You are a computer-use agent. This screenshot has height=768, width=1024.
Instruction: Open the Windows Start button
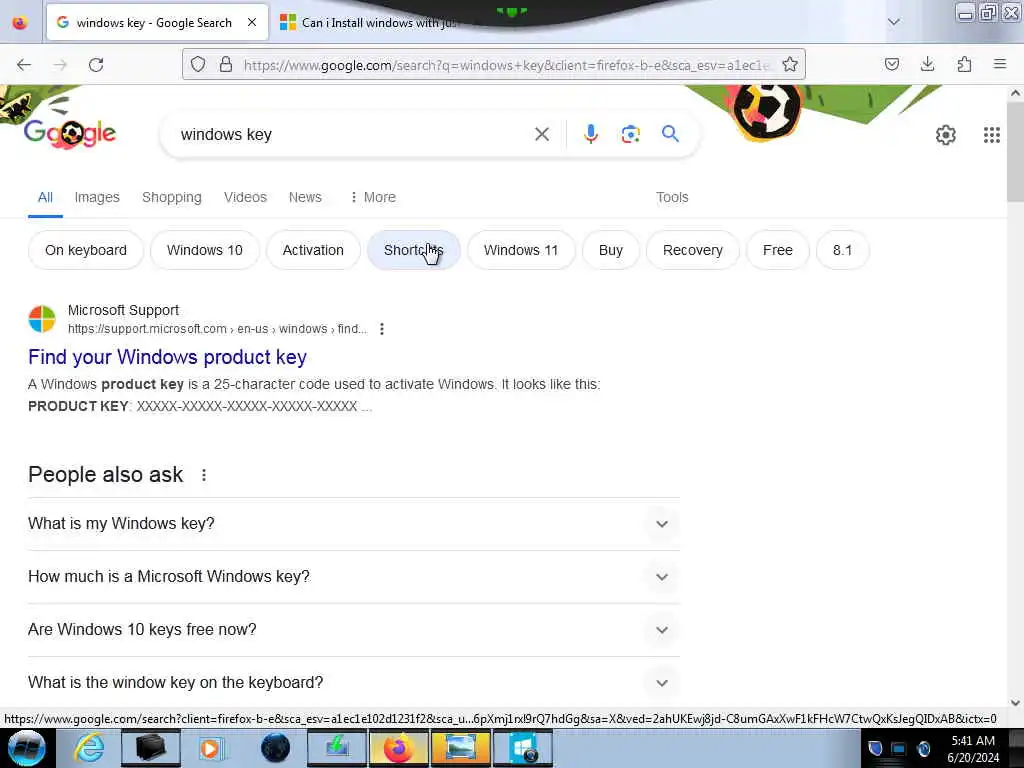point(26,748)
